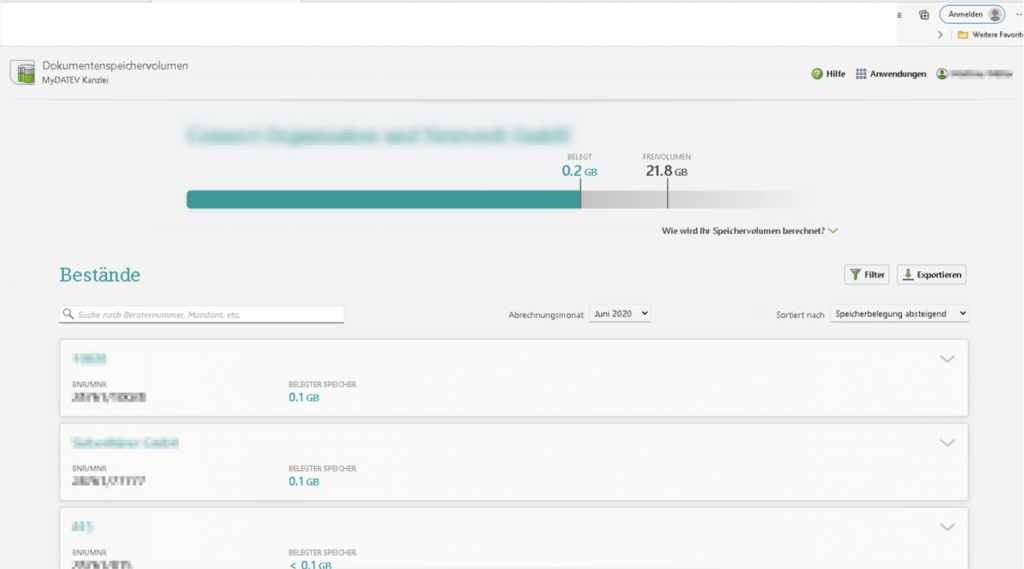Click the Filter button
This screenshot has width=1024, height=569.
coord(866,274)
